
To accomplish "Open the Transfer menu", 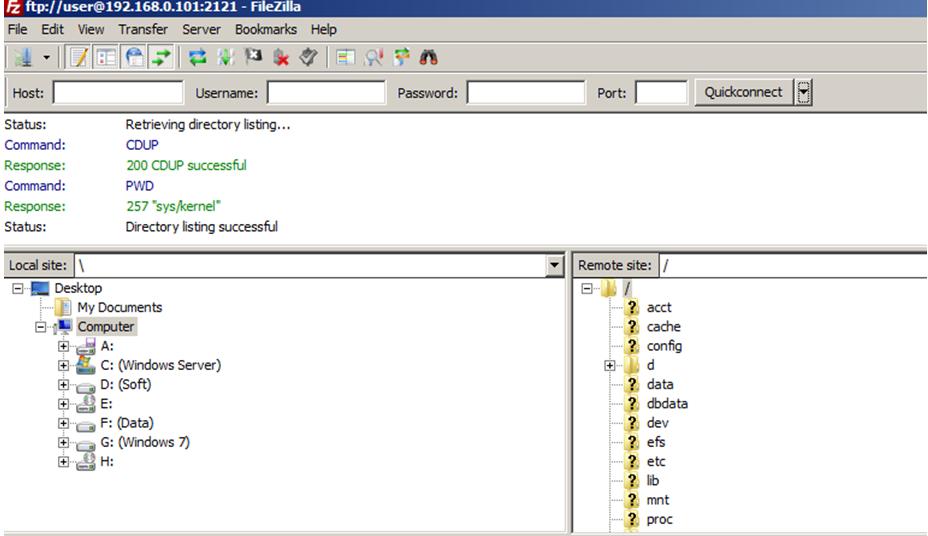I will pyautogui.click(x=143, y=29).
